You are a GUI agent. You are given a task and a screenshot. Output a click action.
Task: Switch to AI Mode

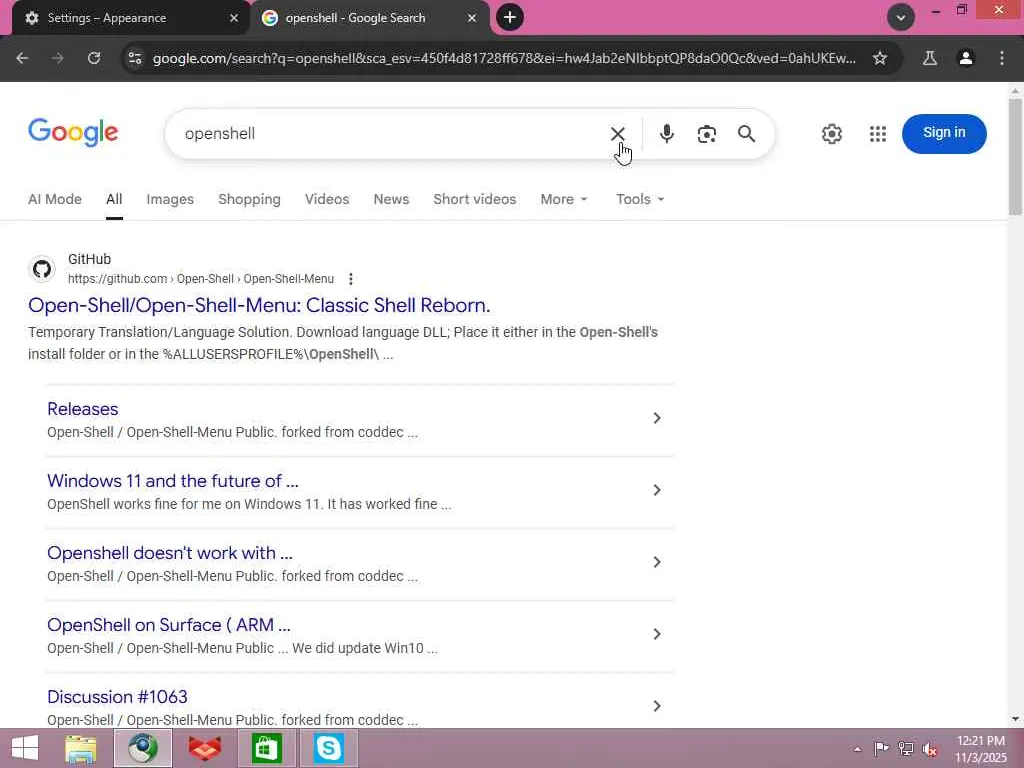(x=55, y=199)
